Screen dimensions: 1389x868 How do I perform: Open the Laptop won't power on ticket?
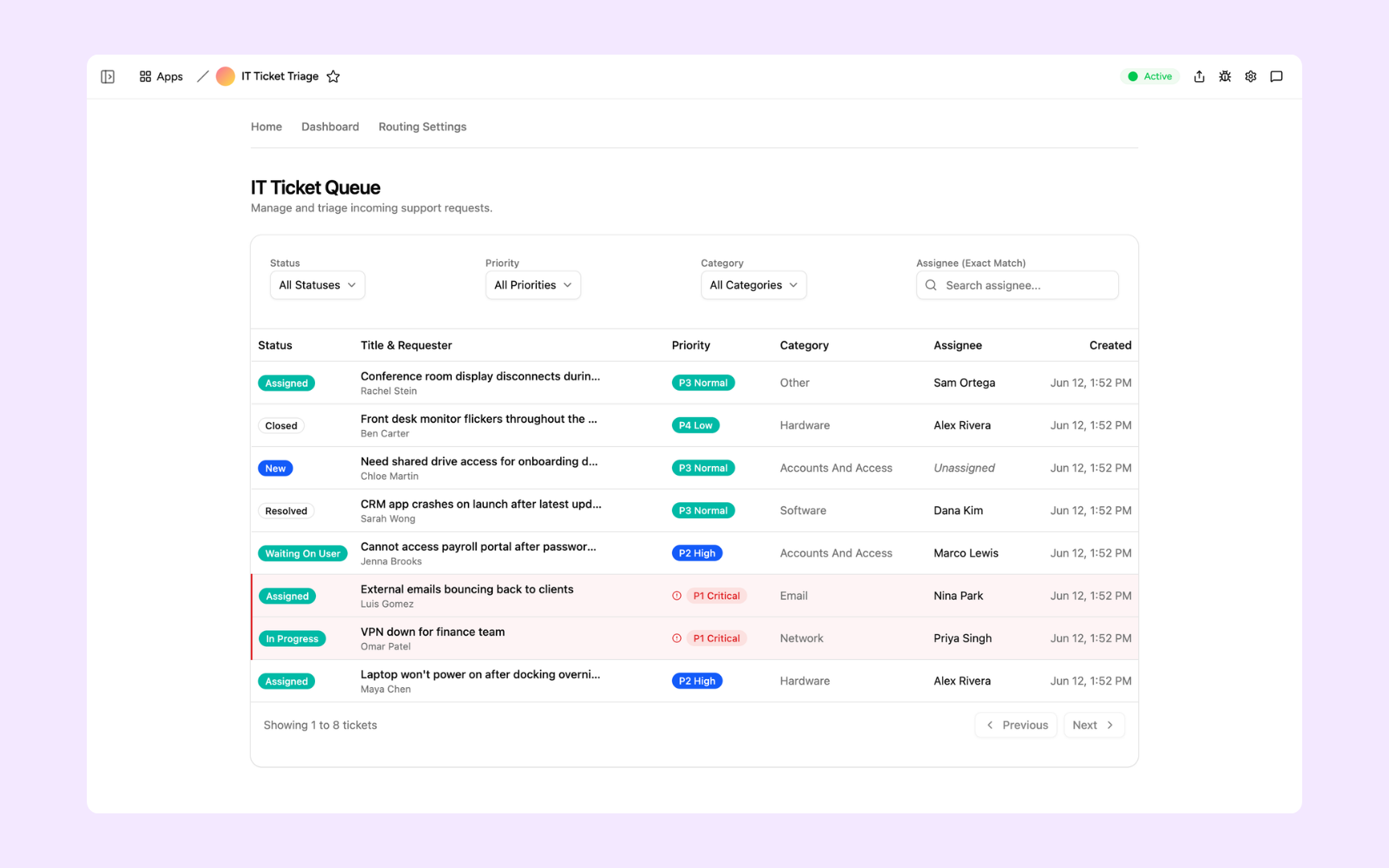click(x=480, y=674)
